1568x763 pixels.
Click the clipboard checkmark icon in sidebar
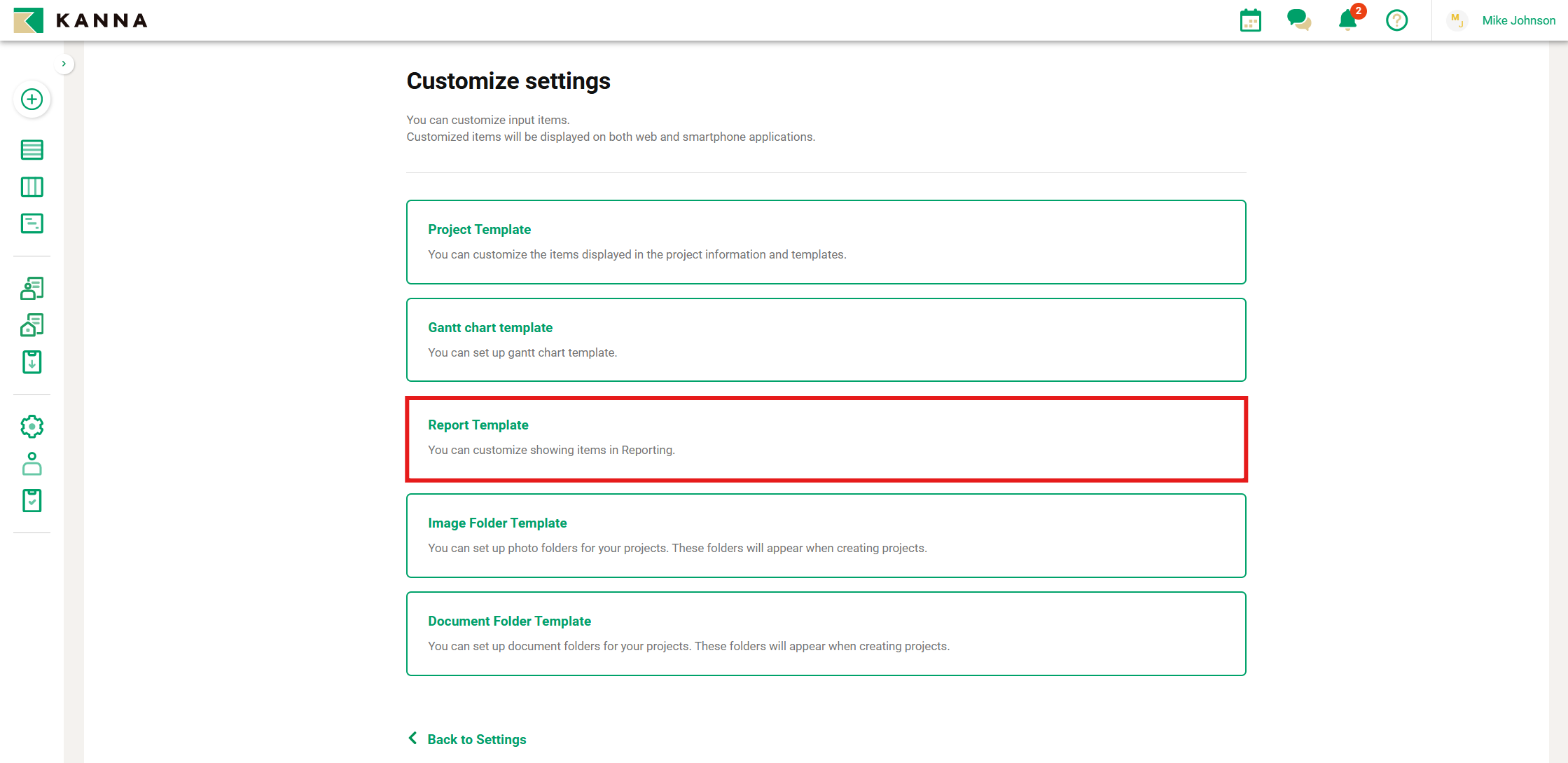pos(32,500)
